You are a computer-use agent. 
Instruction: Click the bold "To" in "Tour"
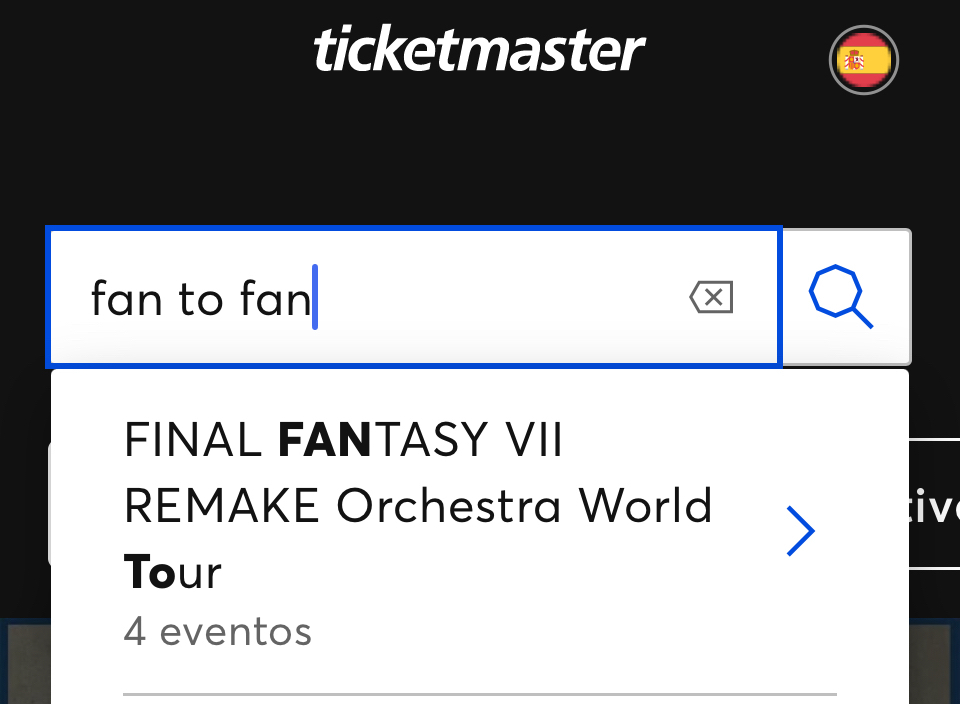point(149,572)
